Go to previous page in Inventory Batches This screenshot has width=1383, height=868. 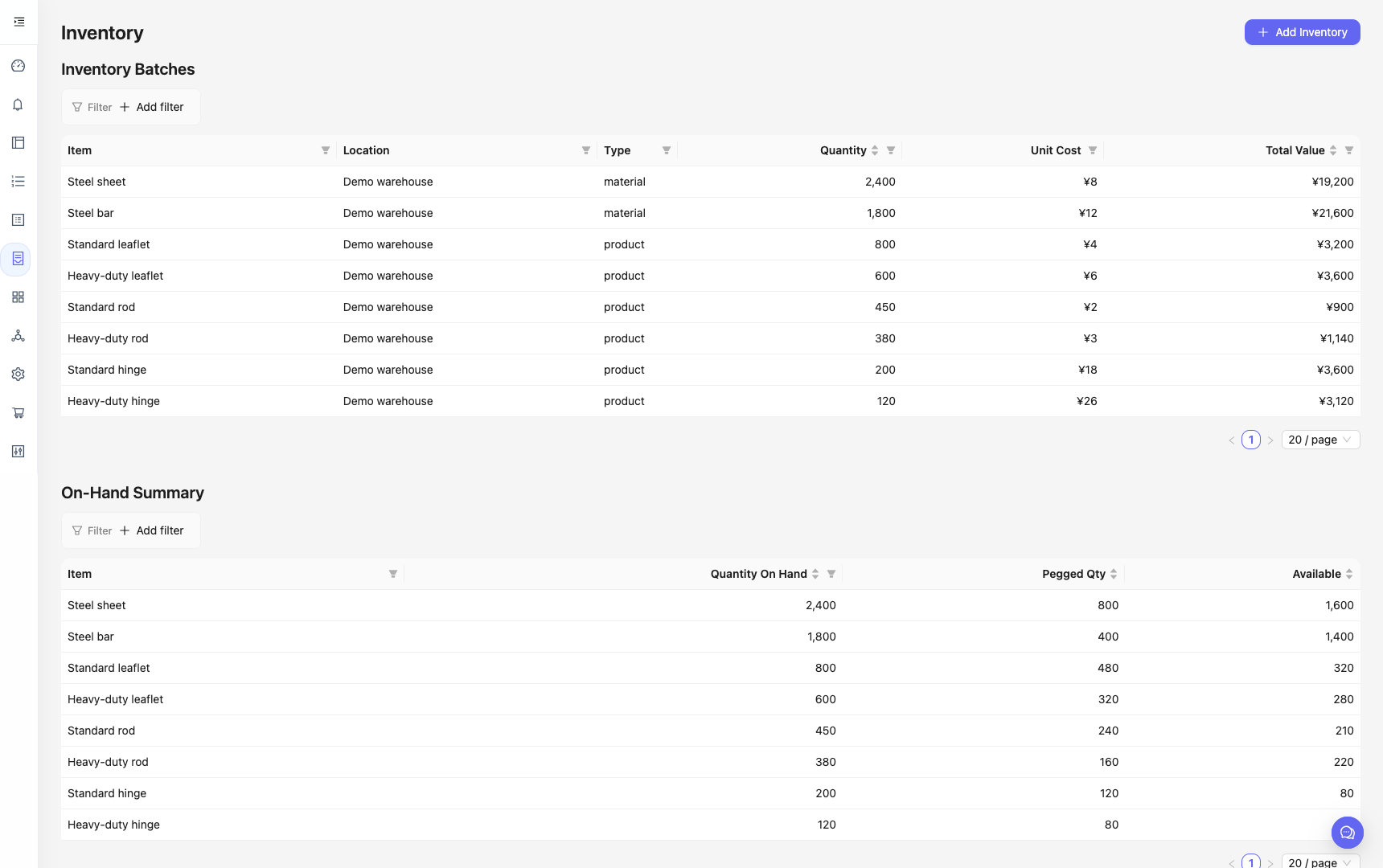pos(1232,440)
